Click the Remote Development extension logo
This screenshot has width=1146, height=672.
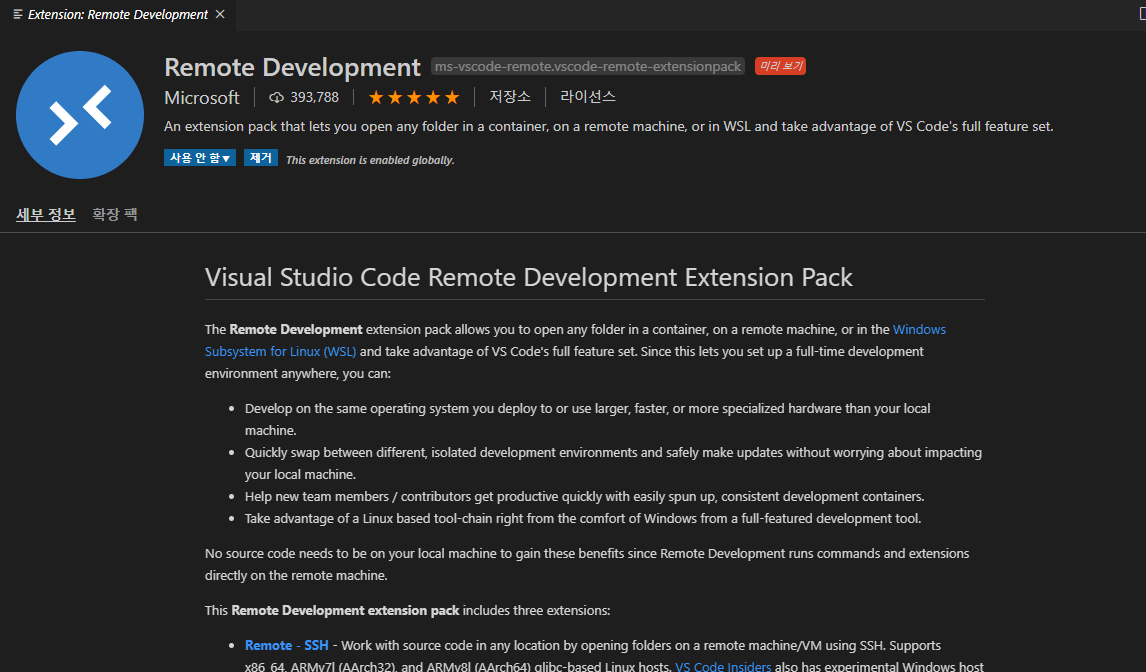pos(80,115)
